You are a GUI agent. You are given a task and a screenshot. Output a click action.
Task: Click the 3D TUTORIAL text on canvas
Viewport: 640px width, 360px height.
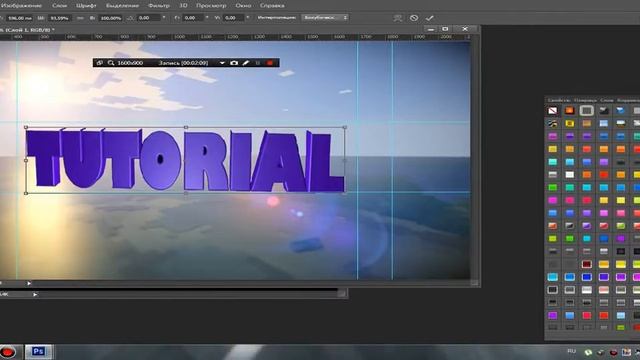pyautogui.click(x=184, y=160)
